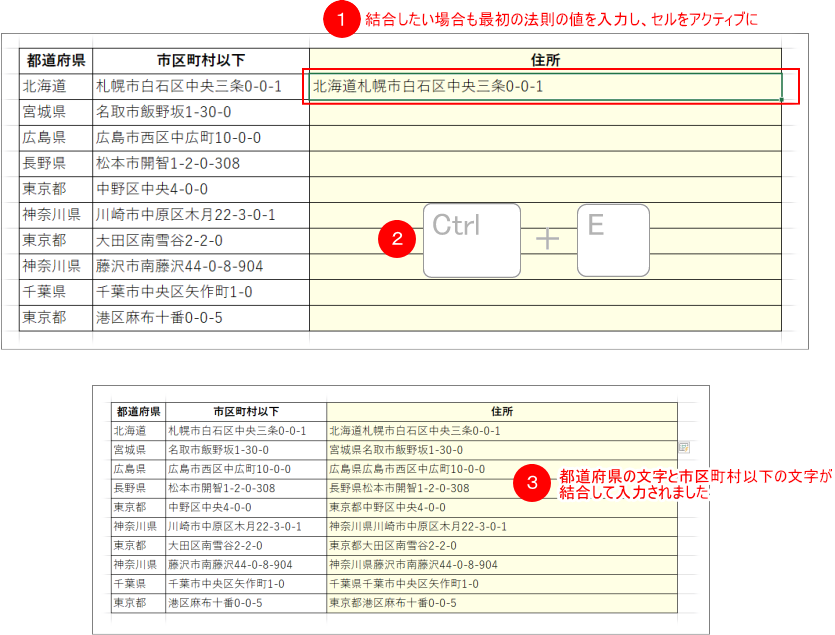Click the red circled number 2 annotation
835x635 pixels.
tap(399, 239)
